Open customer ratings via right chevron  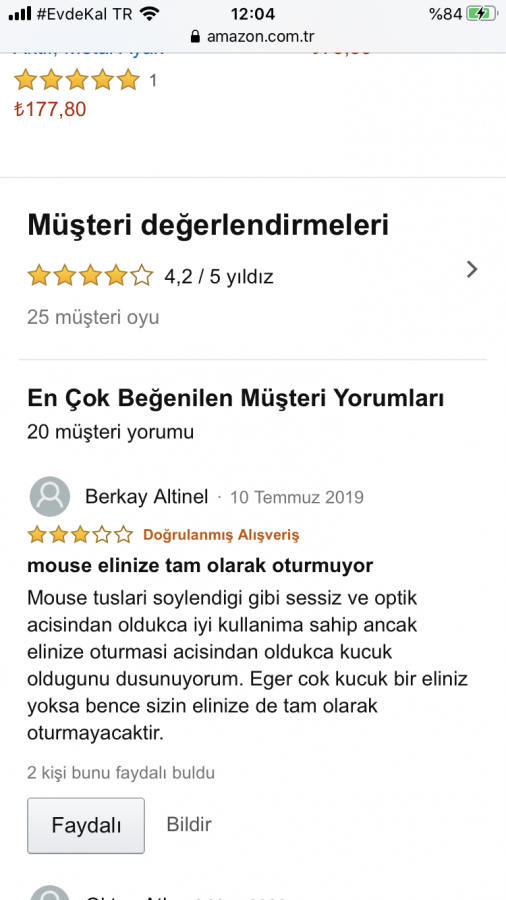pyautogui.click(x=472, y=269)
